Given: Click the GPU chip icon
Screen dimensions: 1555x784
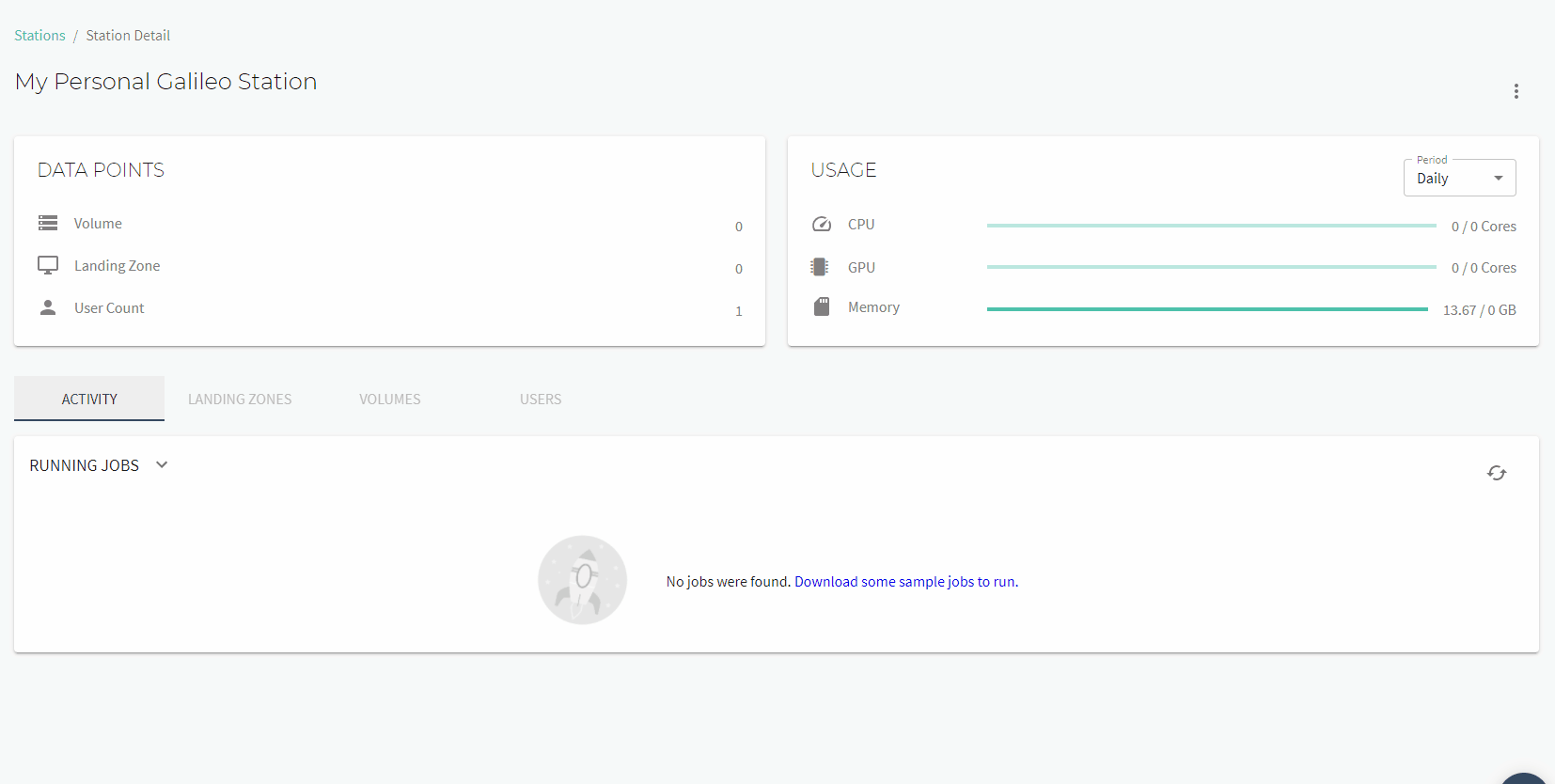Looking at the screenshot, I should [820, 267].
